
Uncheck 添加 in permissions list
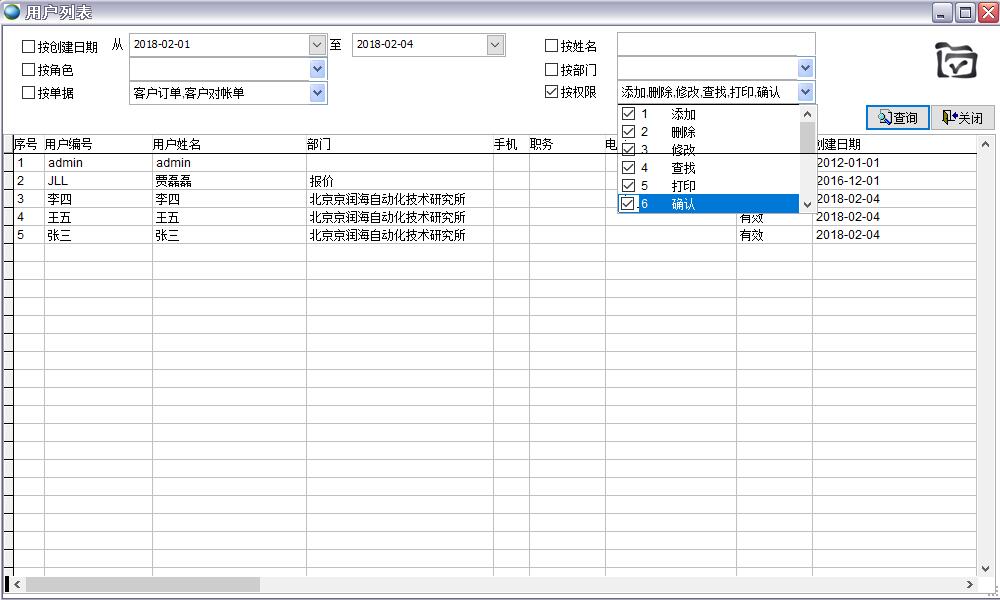coord(629,114)
